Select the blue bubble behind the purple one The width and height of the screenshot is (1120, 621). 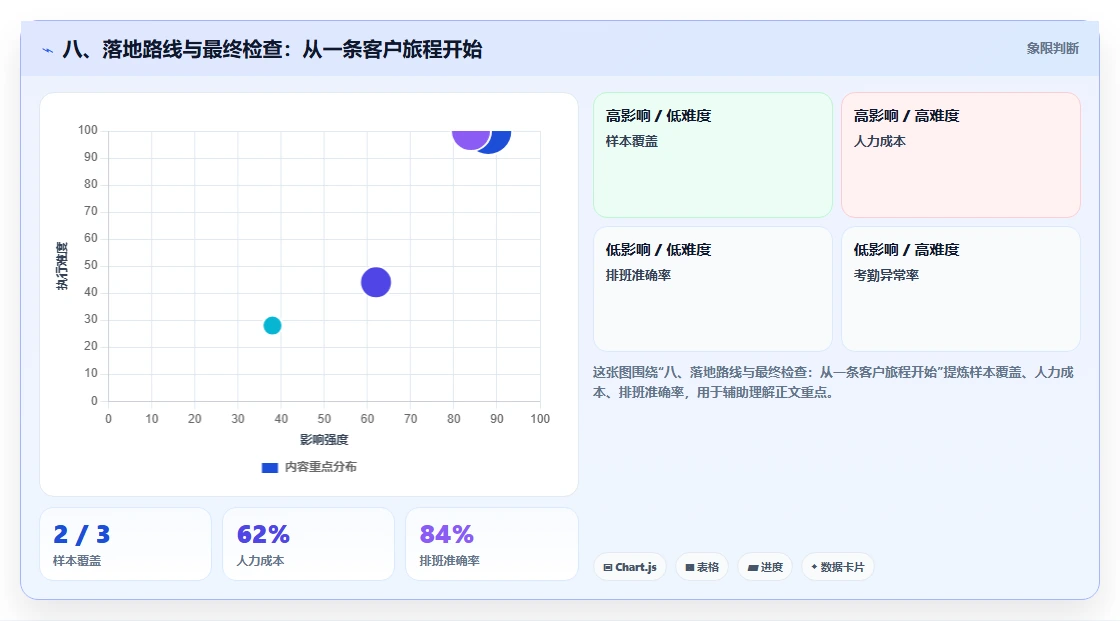coord(500,141)
